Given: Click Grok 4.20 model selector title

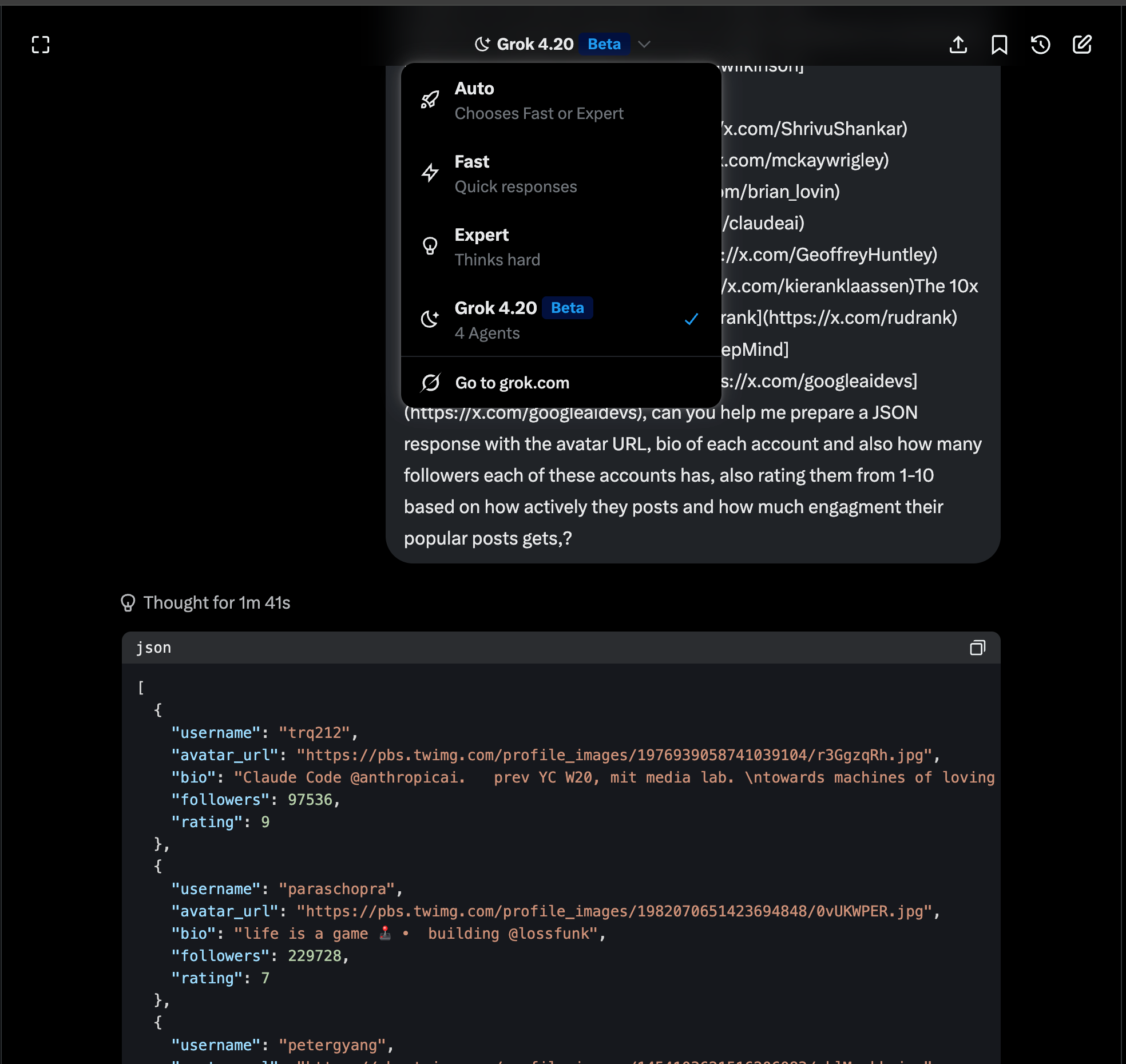Looking at the screenshot, I should coord(534,45).
